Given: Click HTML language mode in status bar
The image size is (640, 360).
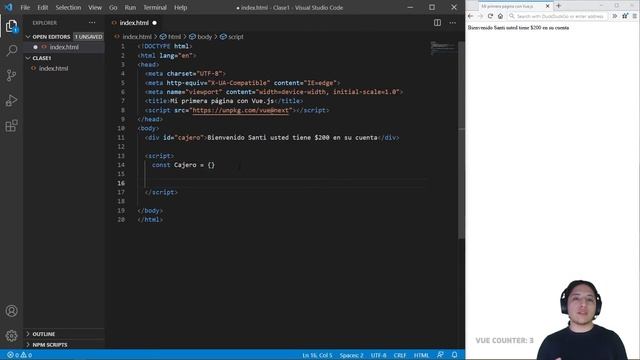Looking at the screenshot, I should (x=421, y=355).
